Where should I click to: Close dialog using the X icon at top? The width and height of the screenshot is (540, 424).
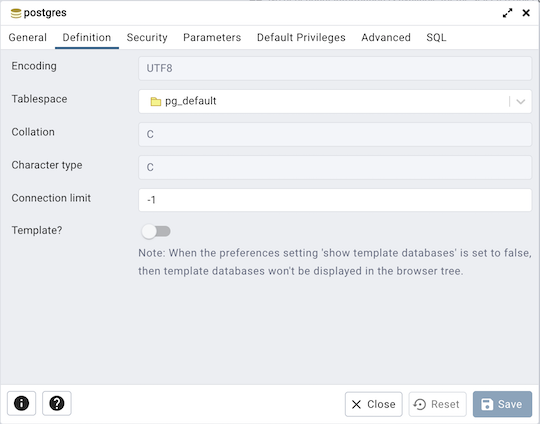tap(526, 13)
